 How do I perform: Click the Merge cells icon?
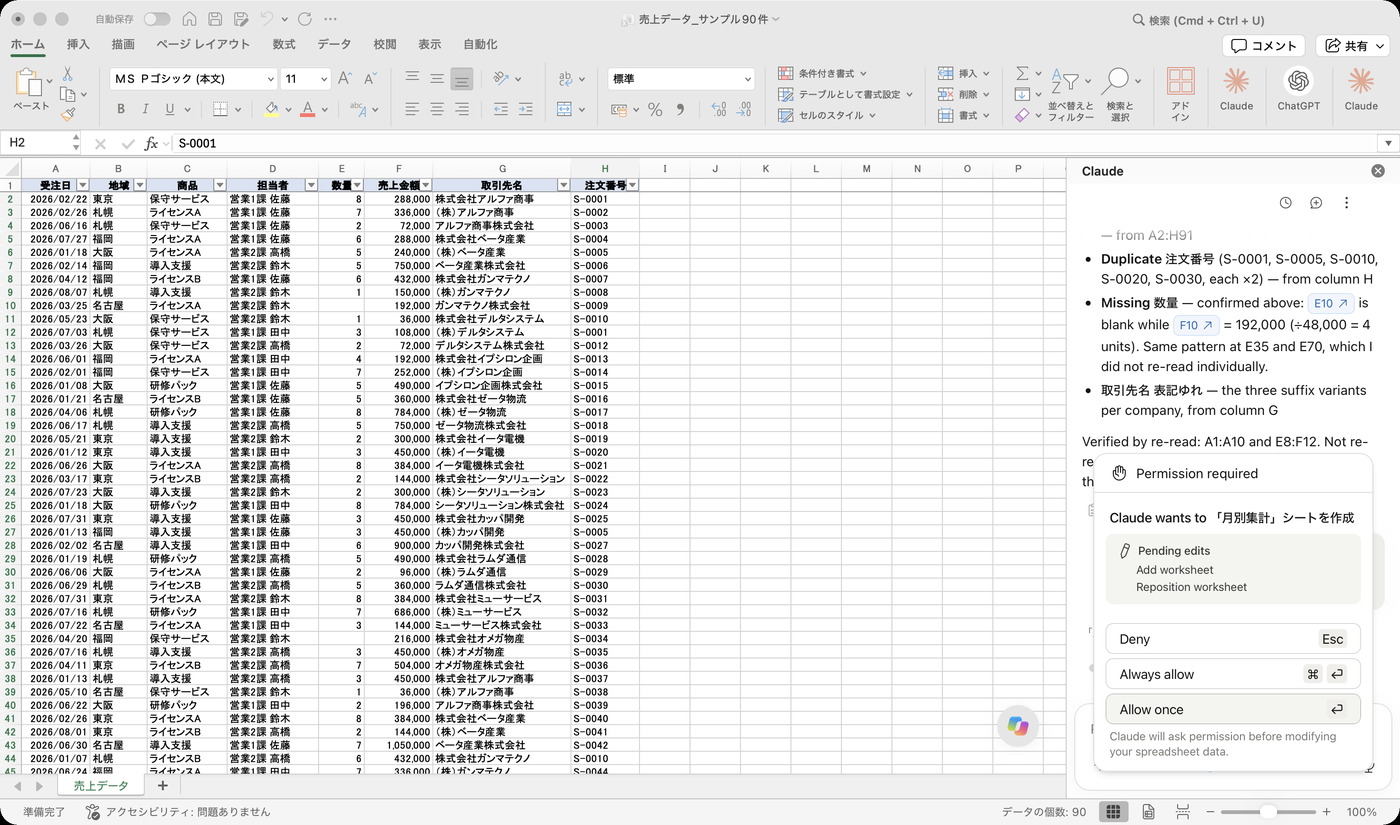[564, 109]
